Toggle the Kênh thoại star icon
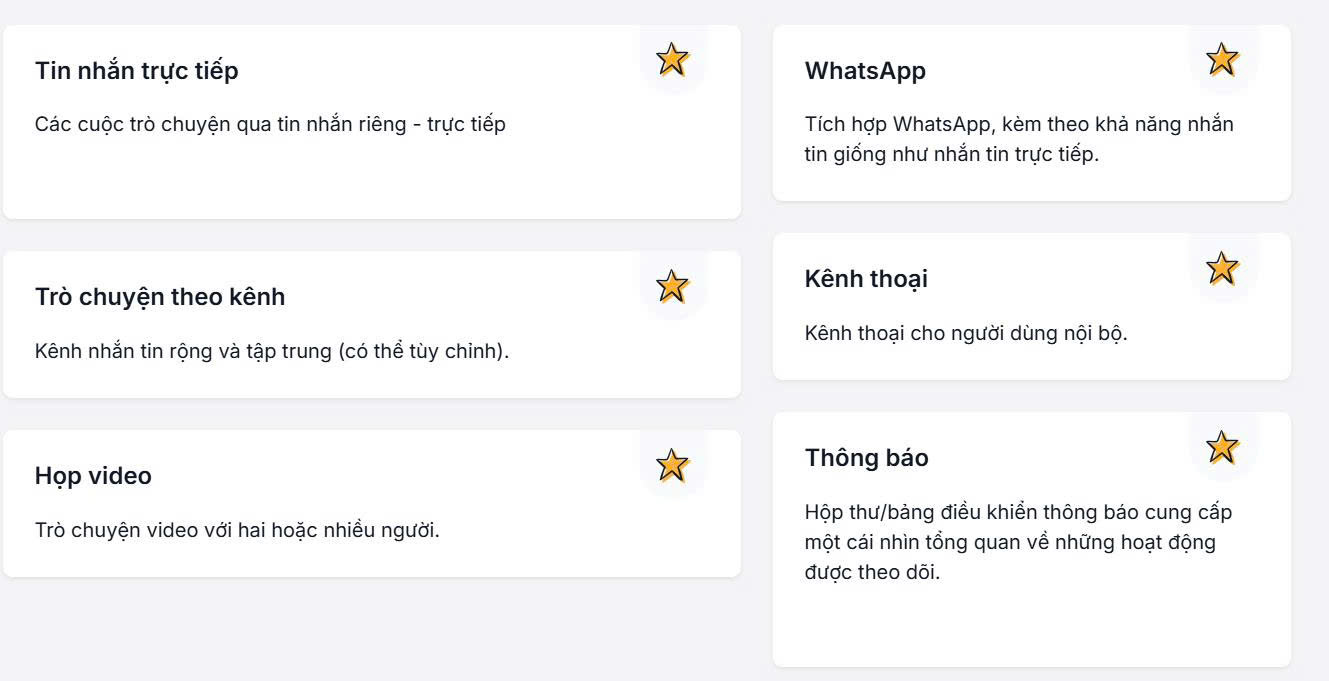The image size is (1329, 681). [1222, 268]
